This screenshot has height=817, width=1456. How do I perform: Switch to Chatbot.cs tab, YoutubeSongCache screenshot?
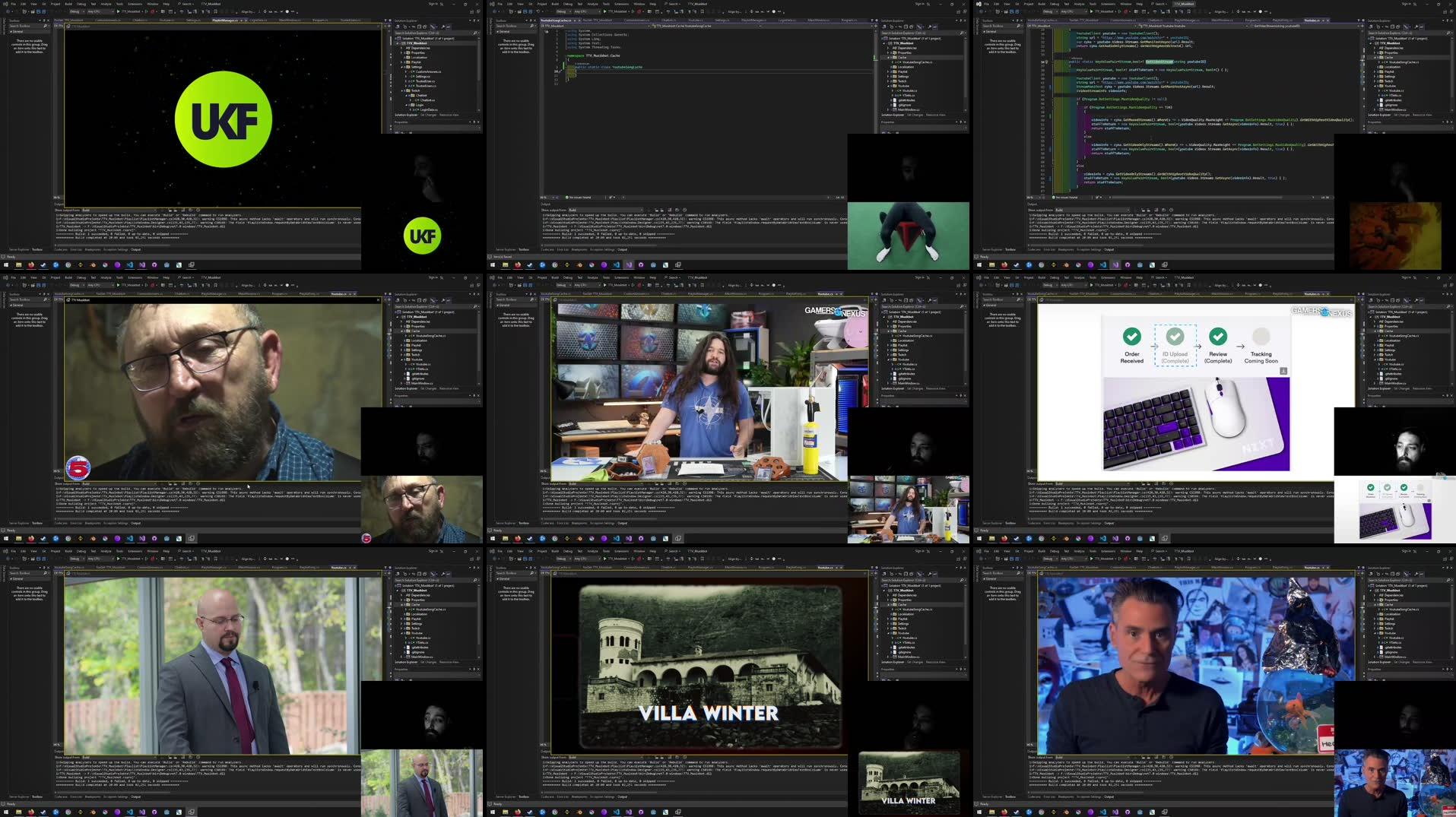click(x=669, y=21)
